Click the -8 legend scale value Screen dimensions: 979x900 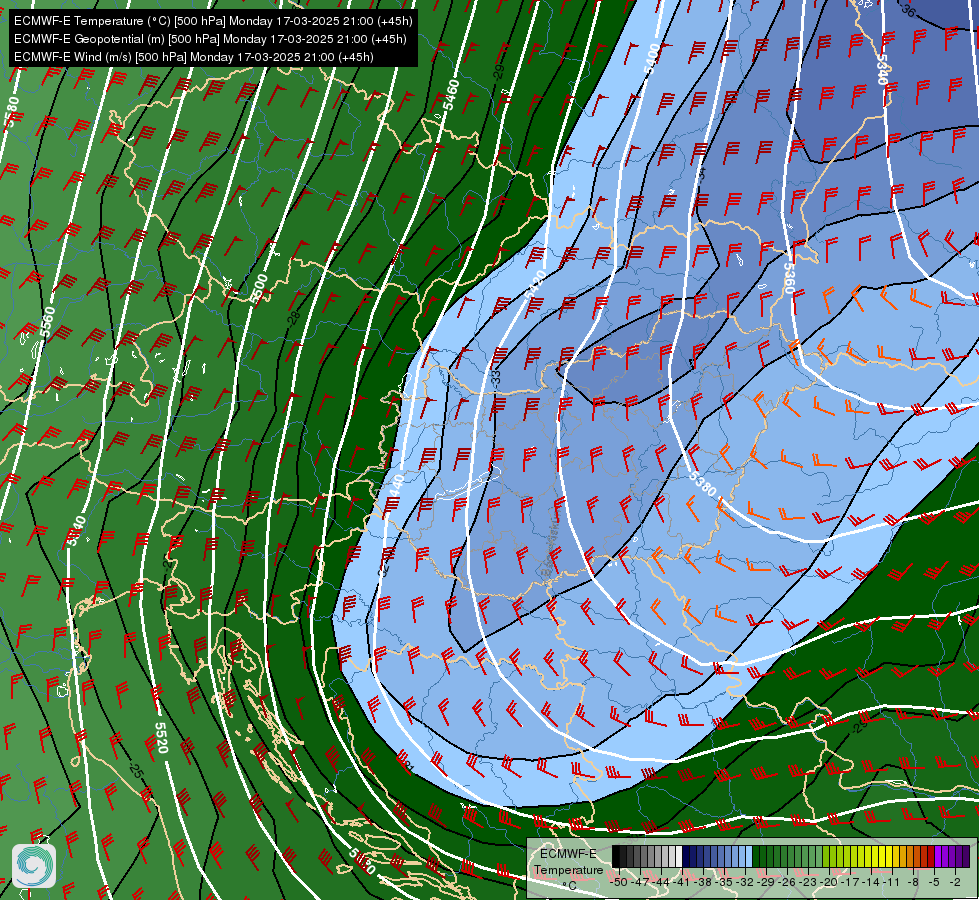pyautogui.click(x=913, y=882)
